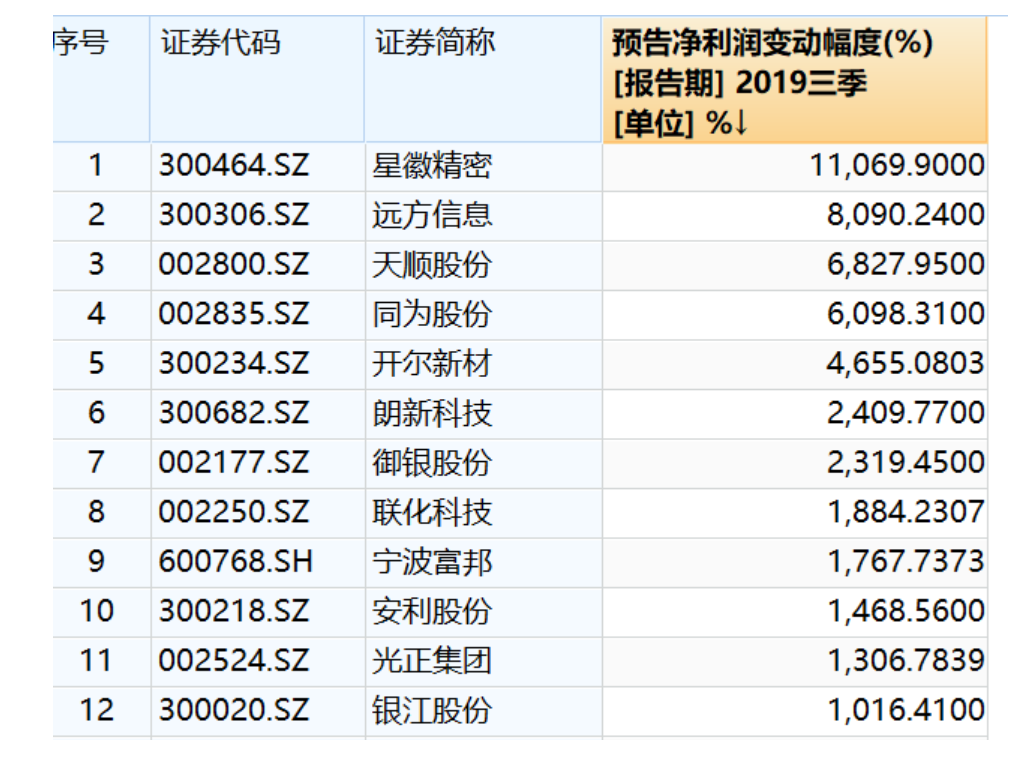Select the value 2,409.7700 for 朗新科技
The height and width of the screenshot is (761, 1034).
[x=905, y=413]
